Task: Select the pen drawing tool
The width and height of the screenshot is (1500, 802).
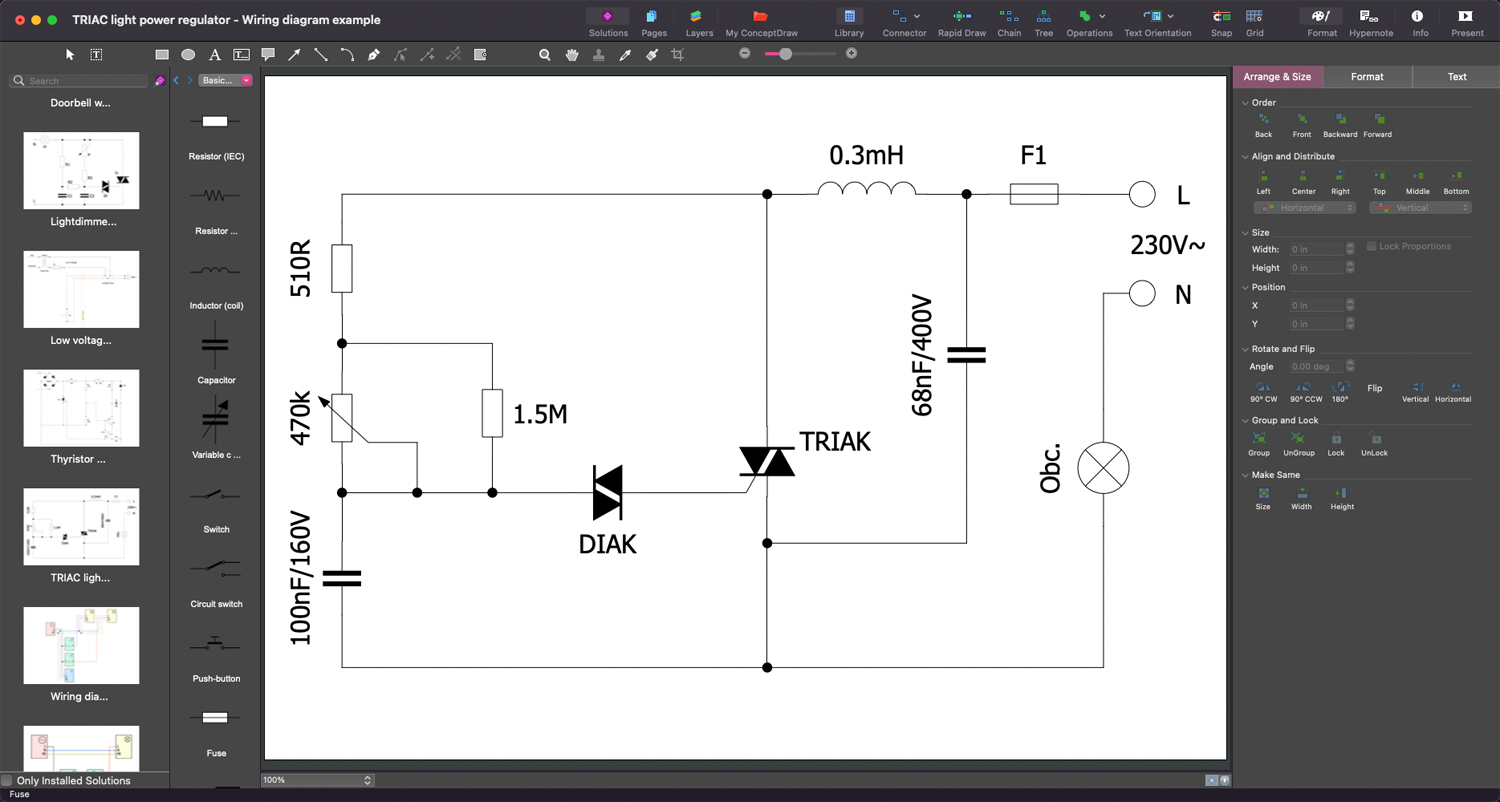Action: 374,55
